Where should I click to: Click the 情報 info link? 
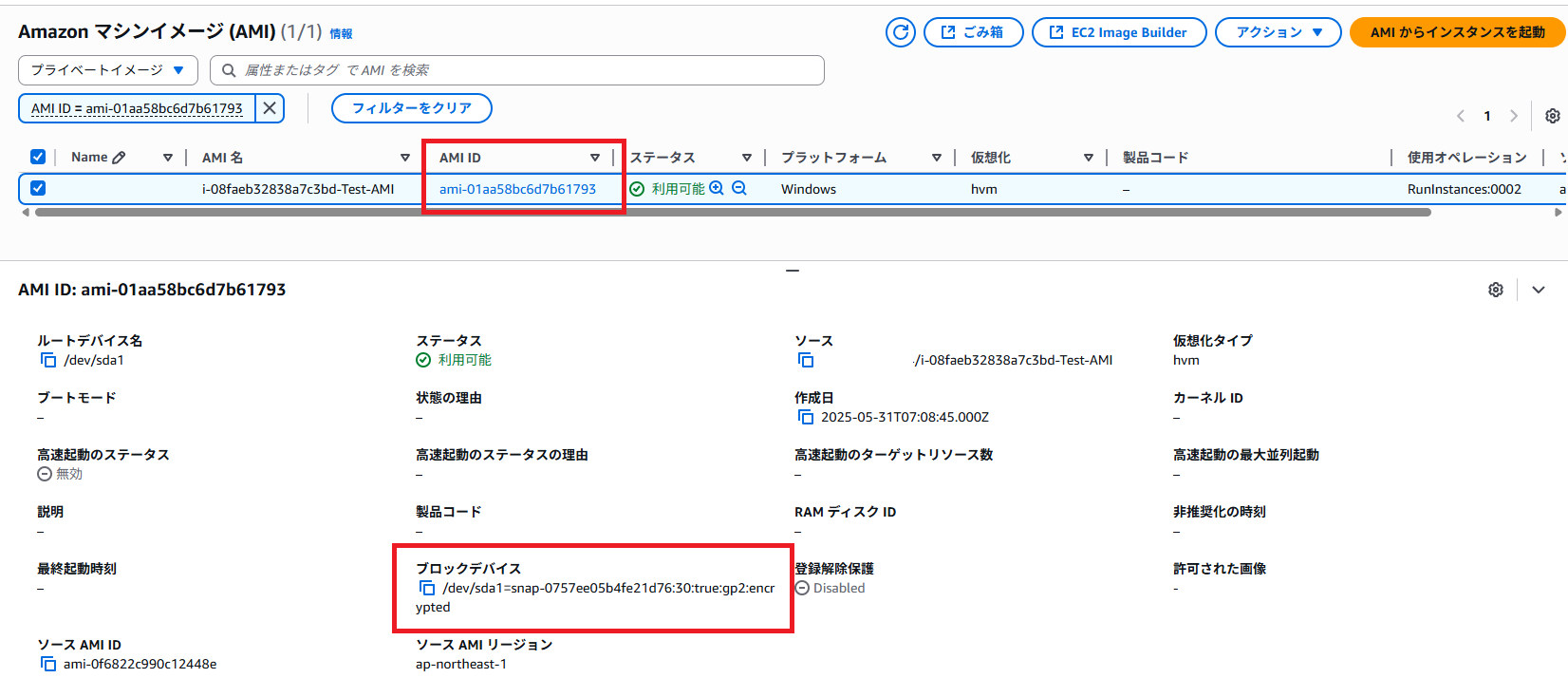point(341,34)
